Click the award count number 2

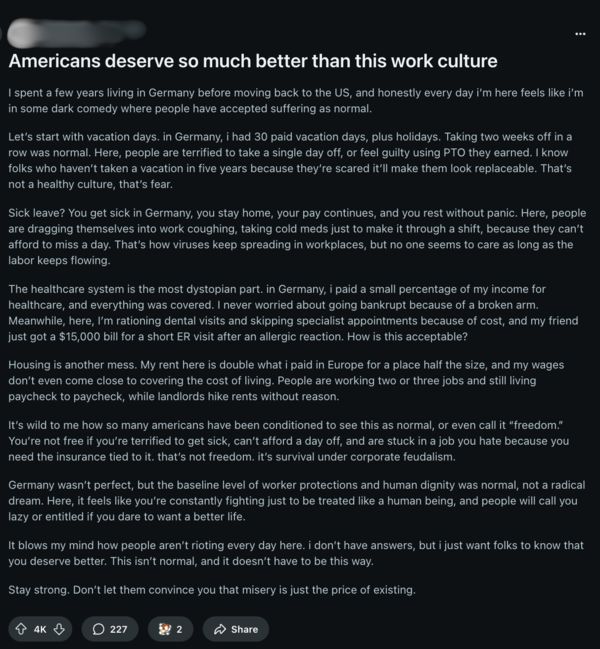[x=180, y=629]
